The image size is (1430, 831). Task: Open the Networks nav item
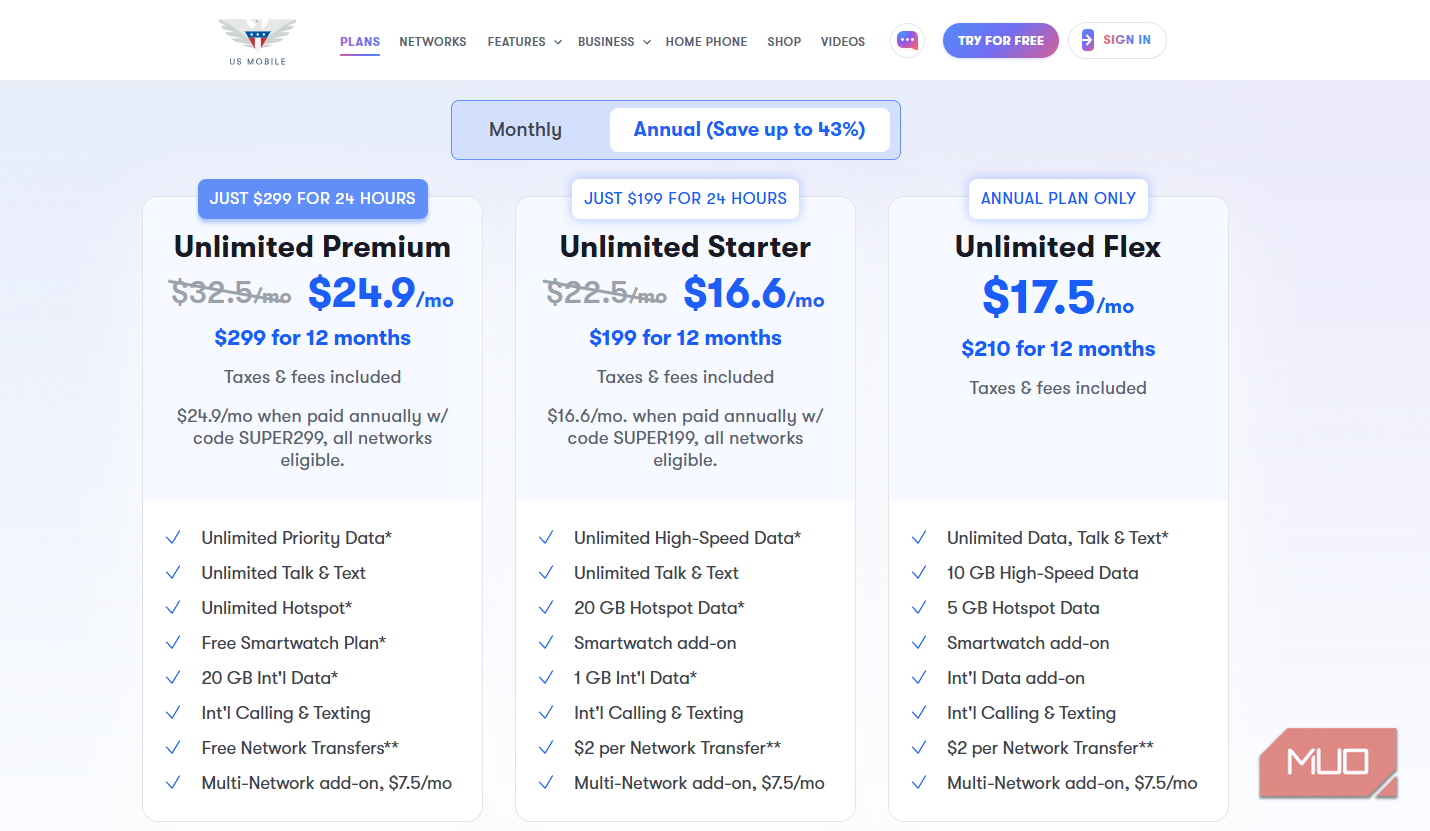433,41
